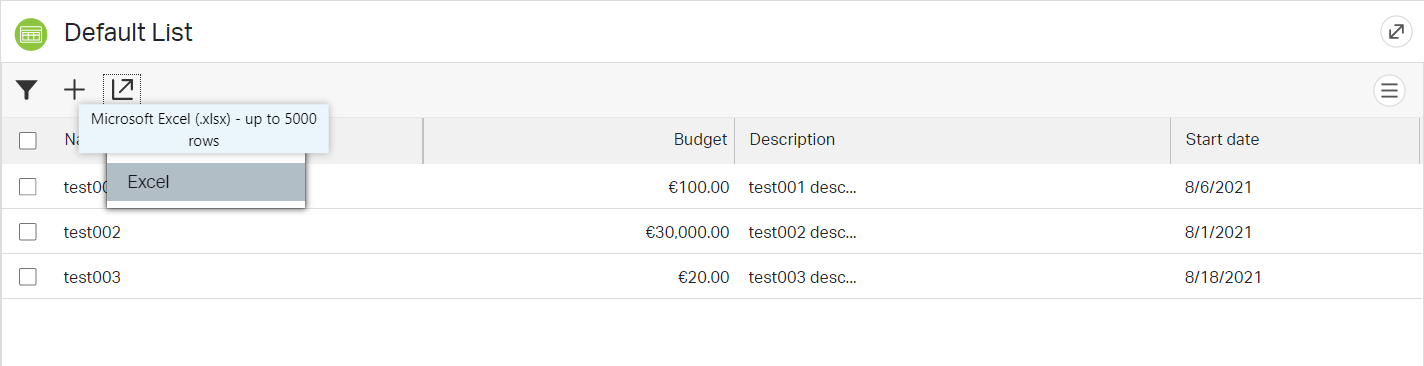Open the filter funnel icon

click(x=27, y=90)
